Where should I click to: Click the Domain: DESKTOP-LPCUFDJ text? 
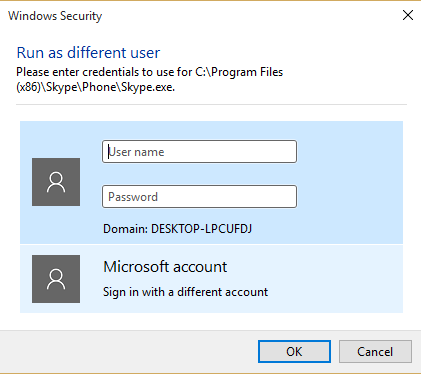coord(177,229)
